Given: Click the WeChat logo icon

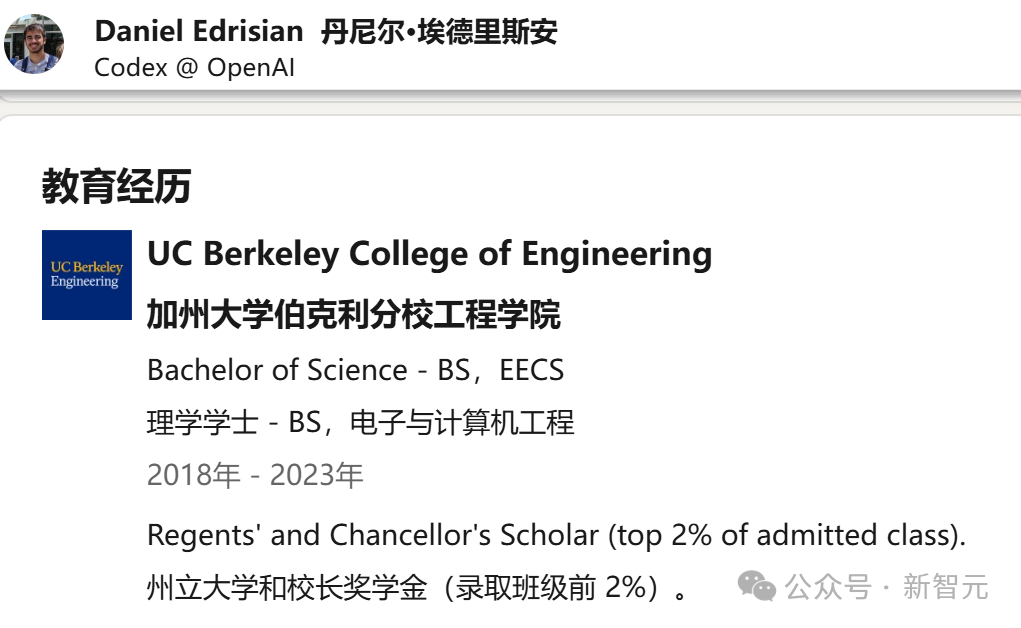Looking at the screenshot, I should pos(757,587).
